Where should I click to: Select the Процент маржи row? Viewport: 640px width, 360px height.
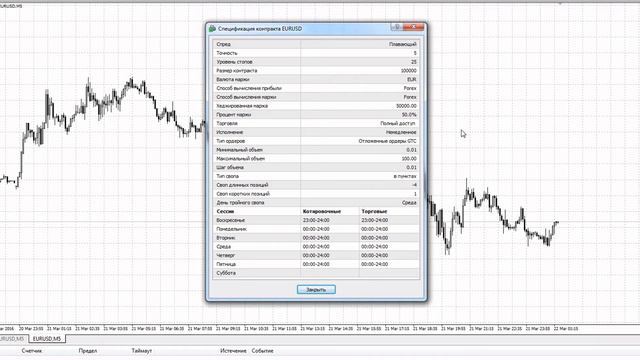[x=316, y=115]
